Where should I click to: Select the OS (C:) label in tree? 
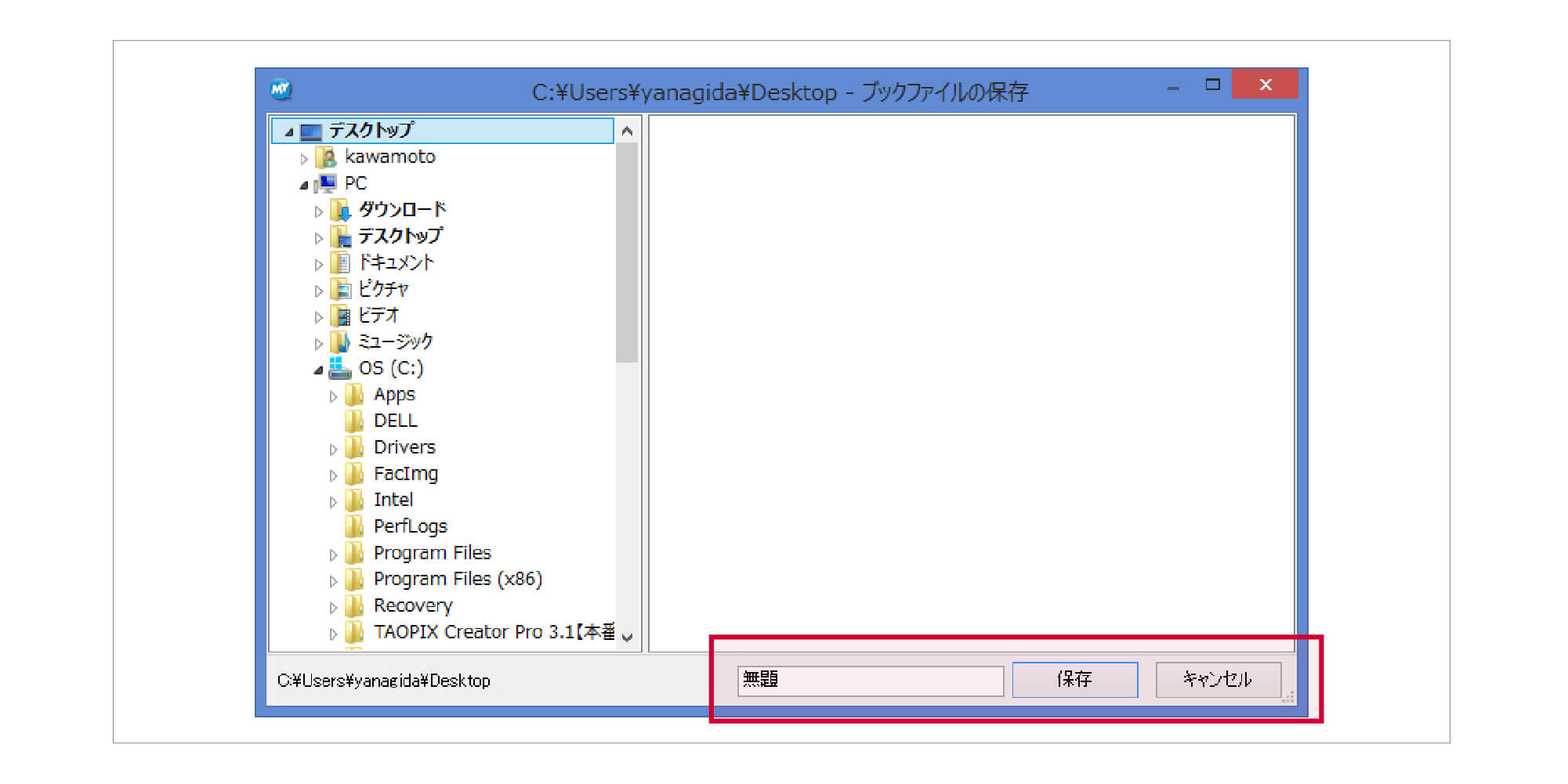[x=391, y=368]
